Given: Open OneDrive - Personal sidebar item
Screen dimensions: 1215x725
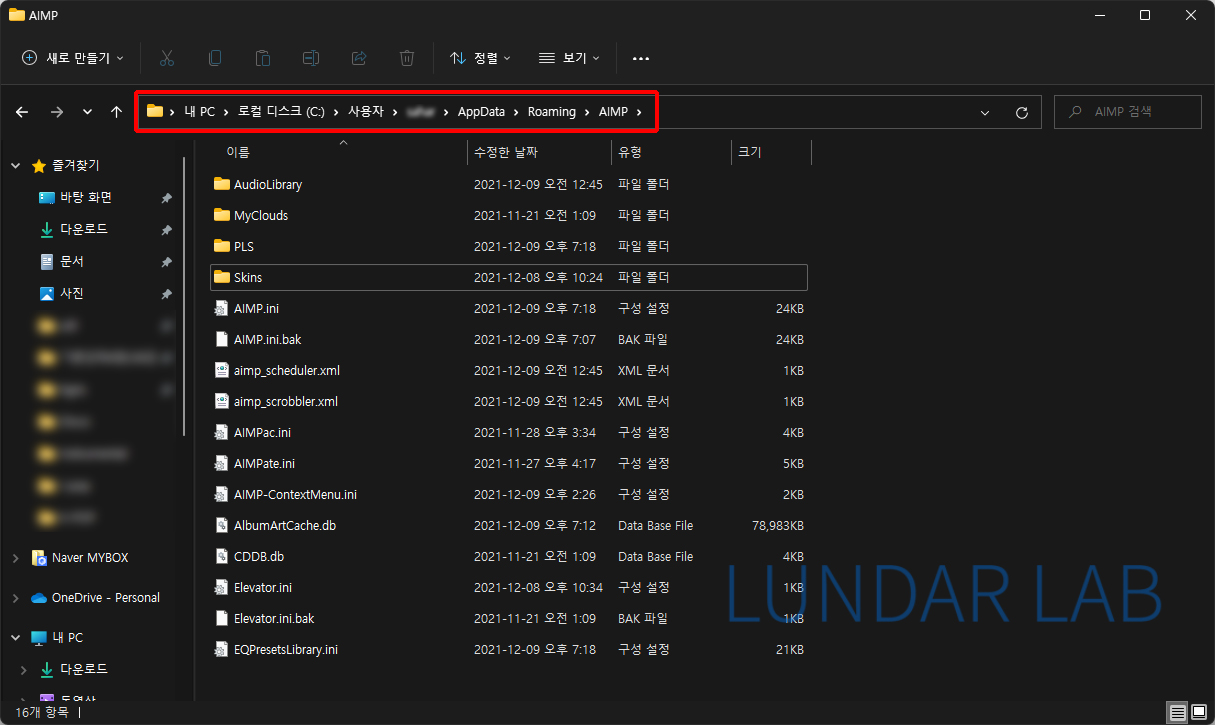Looking at the screenshot, I should click(x=106, y=597).
